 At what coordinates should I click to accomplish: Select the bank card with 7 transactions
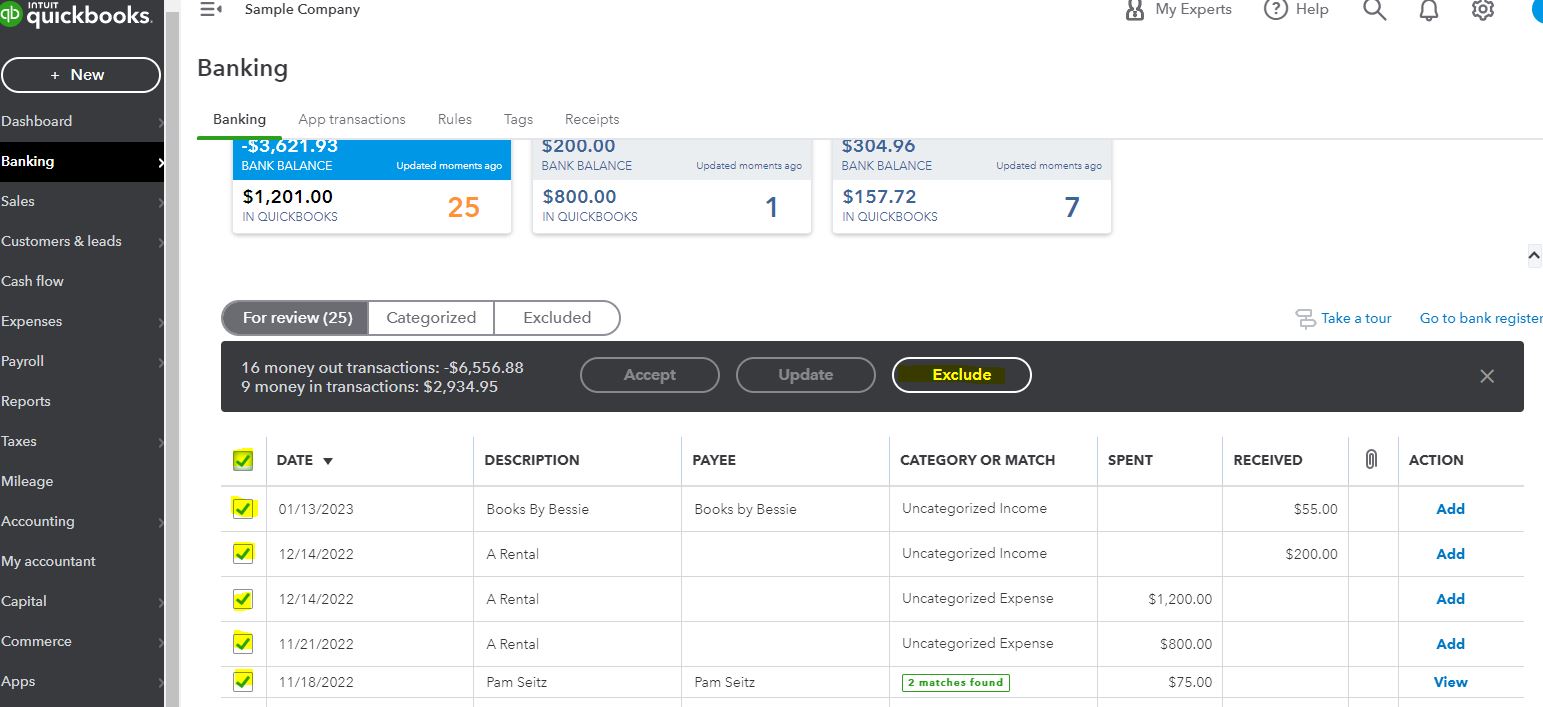click(x=972, y=187)
